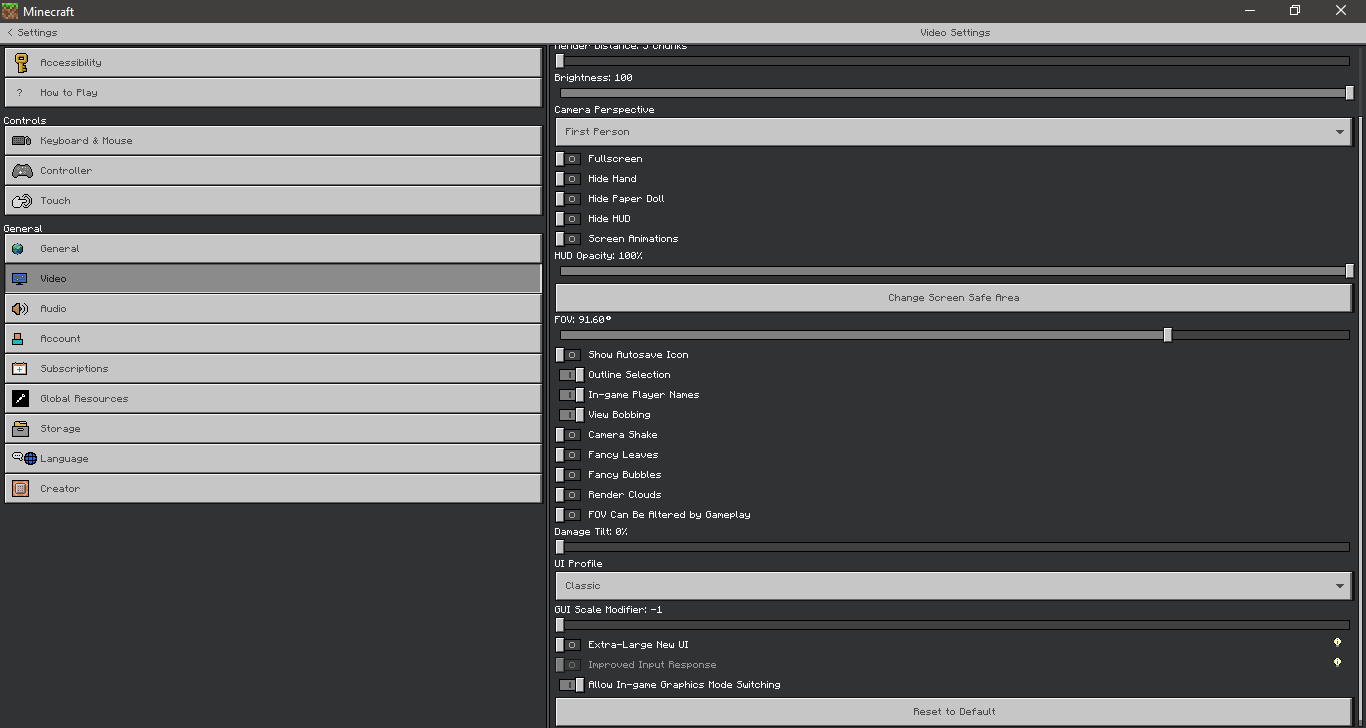Click the Creator icon in sidebar

(x=20, y=489)
